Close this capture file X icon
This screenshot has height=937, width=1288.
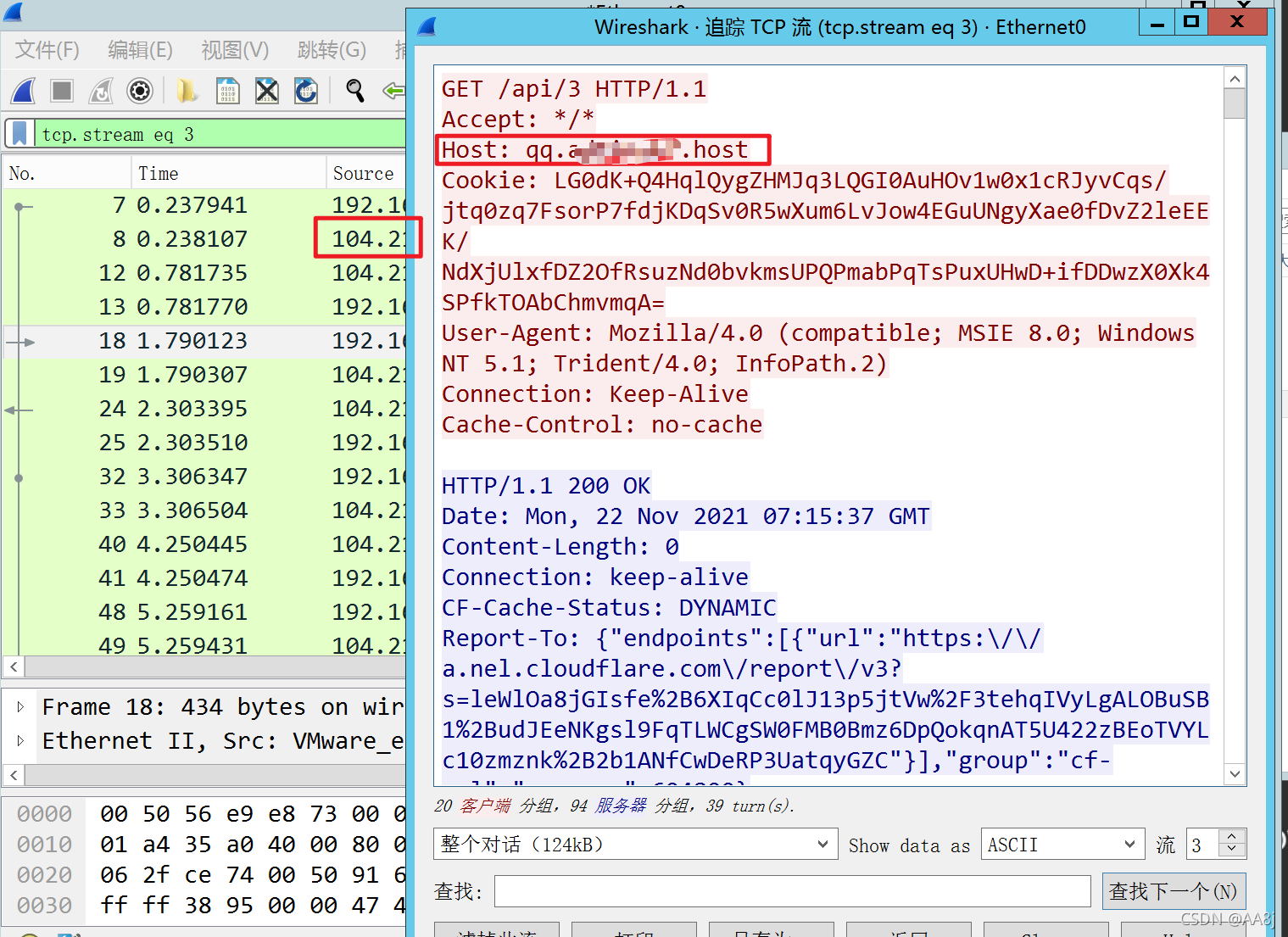267,91
